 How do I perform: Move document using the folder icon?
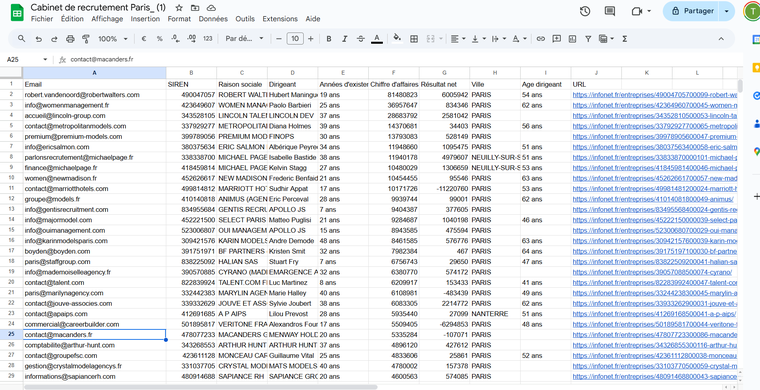click(x=195, y=8)
